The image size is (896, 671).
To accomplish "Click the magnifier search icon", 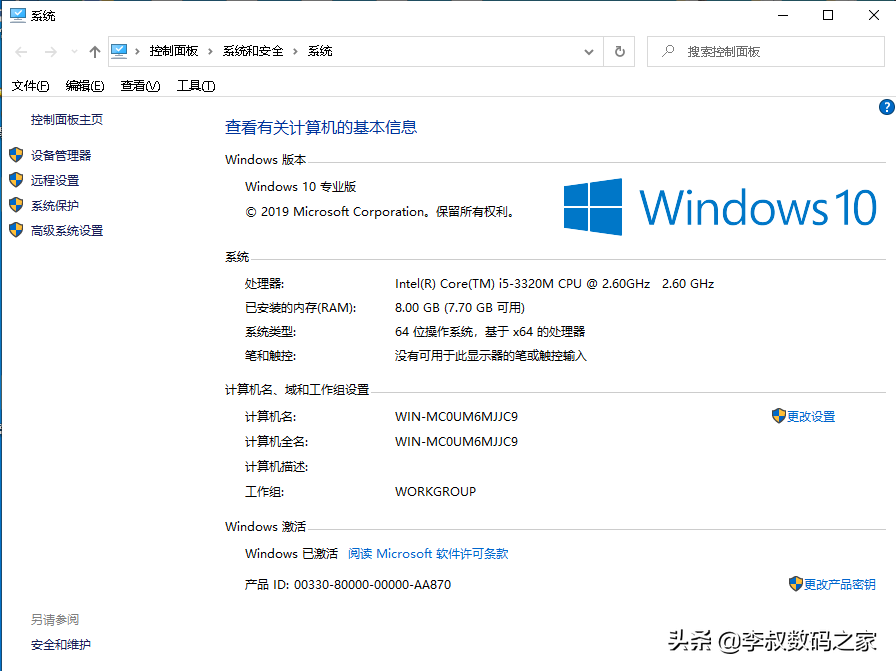I will click(667, 51).
